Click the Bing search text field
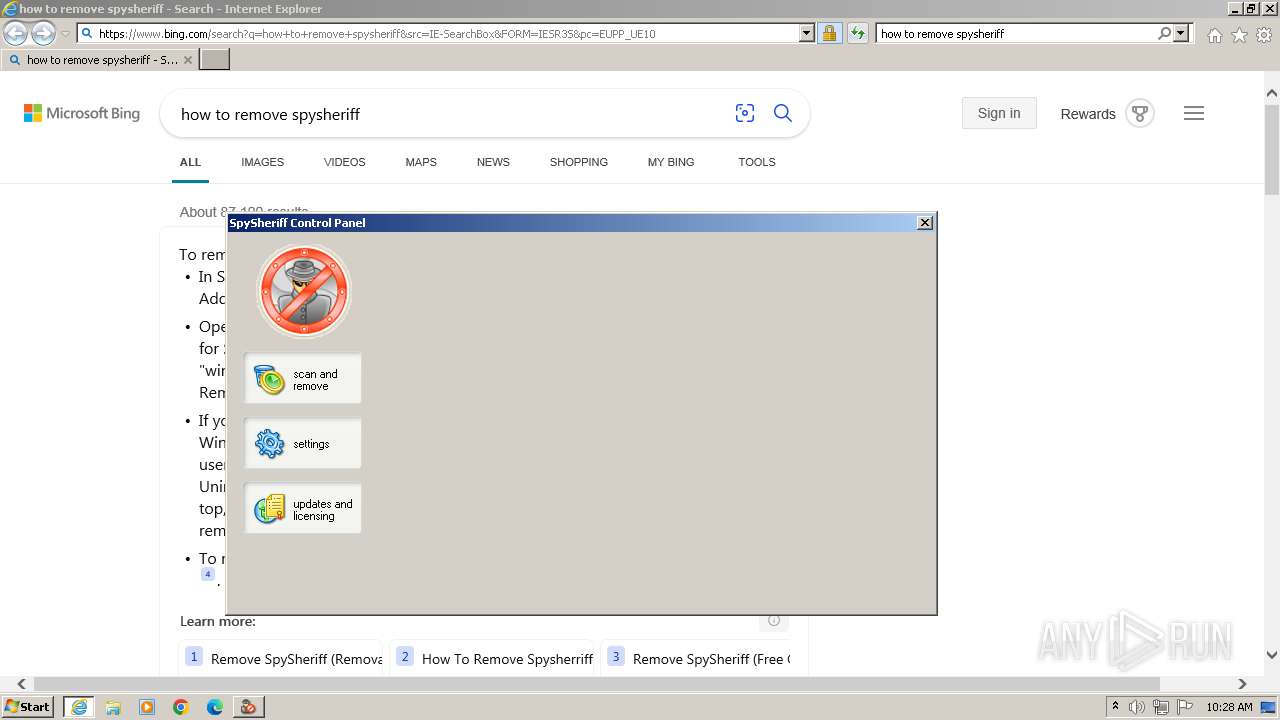 coord(450,114)
